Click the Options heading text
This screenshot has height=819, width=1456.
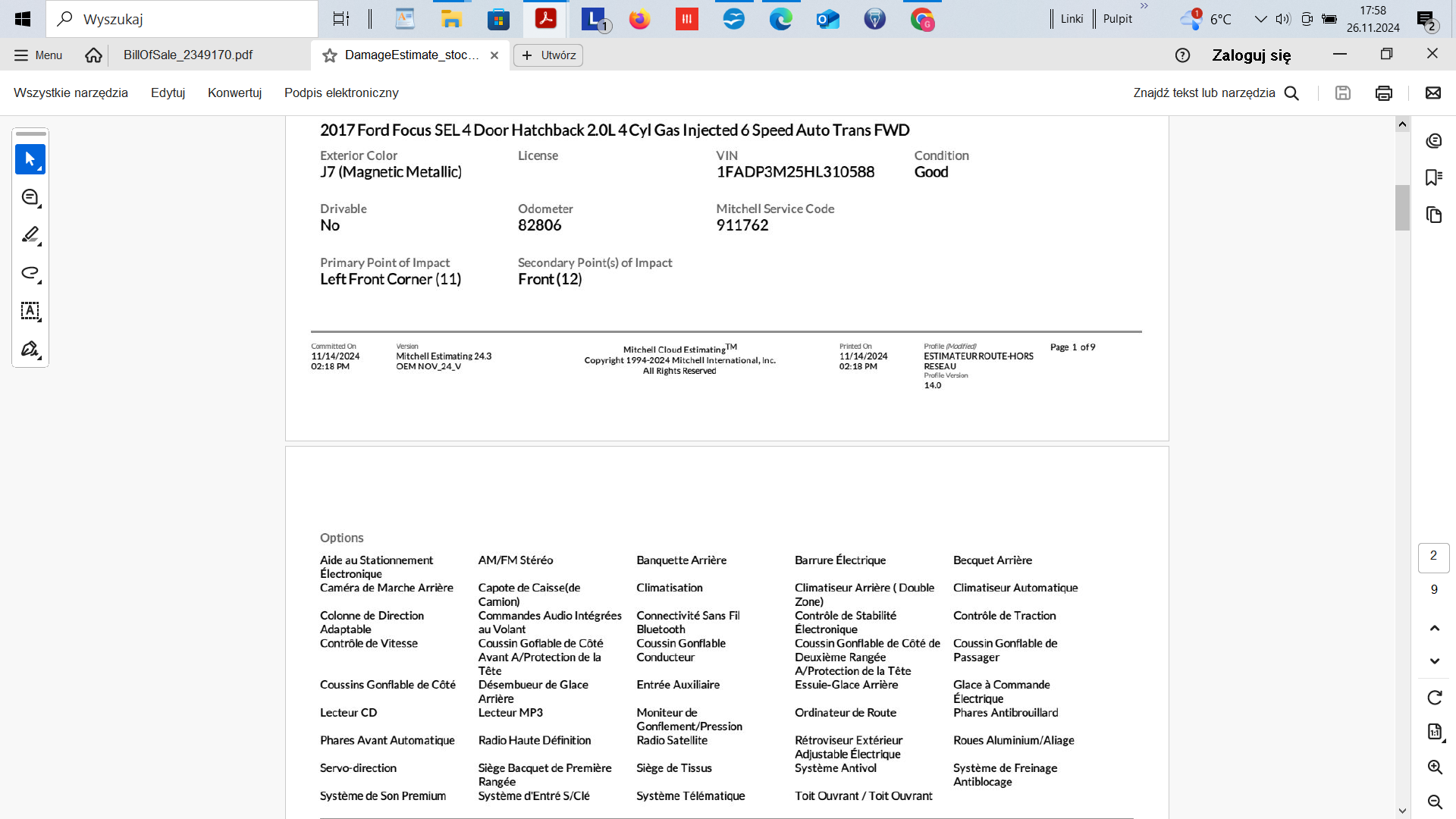(341, 538)
